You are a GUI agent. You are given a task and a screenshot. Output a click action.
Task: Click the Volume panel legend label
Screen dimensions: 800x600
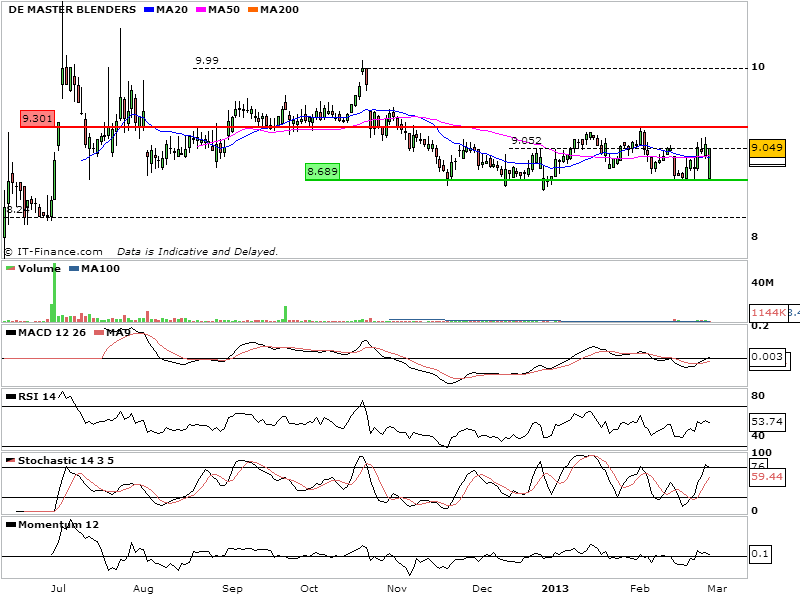[x=39, y=269]
